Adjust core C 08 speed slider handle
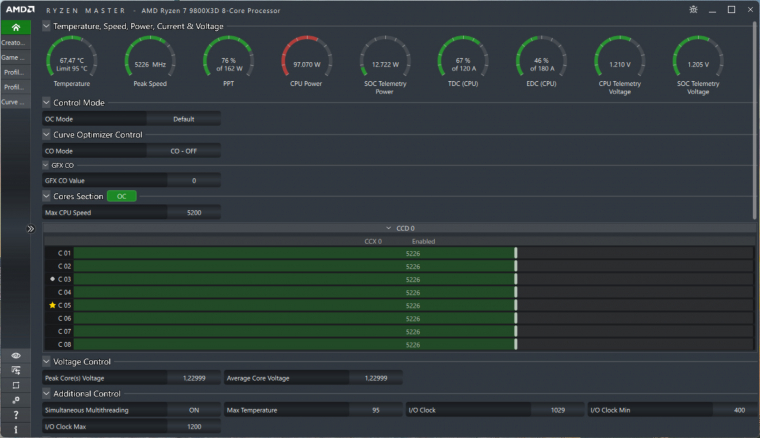The width and height of the screenshot is (760, 438). [x=516, y=344]
